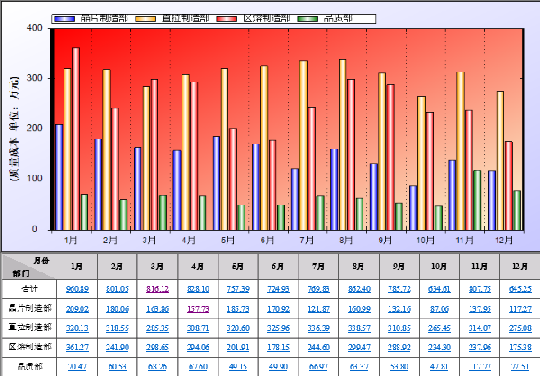
Task: Click 晶片制造部 value 121.87 for 7月
Action: tap(319, 309)
